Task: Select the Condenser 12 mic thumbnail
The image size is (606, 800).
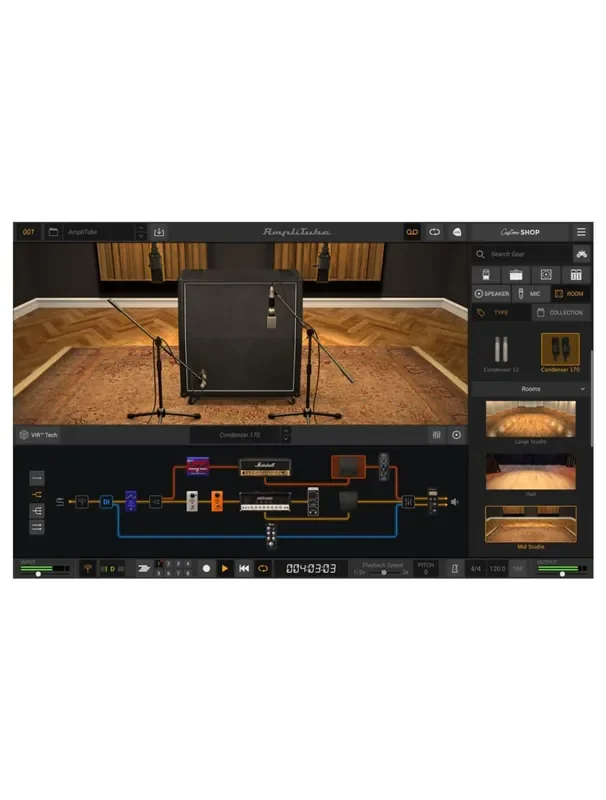Action: 501,353
